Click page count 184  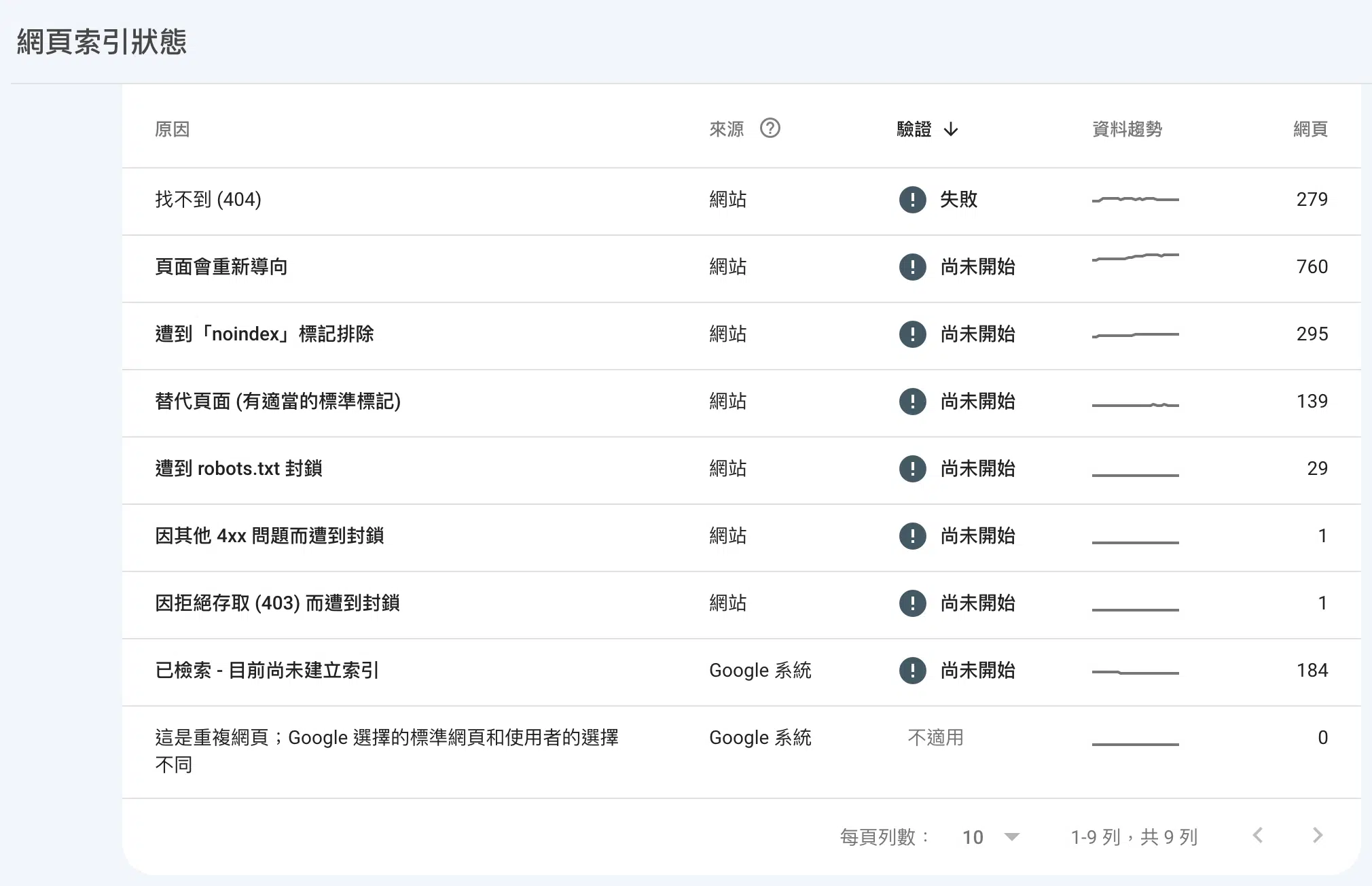tap(1312, 671)
